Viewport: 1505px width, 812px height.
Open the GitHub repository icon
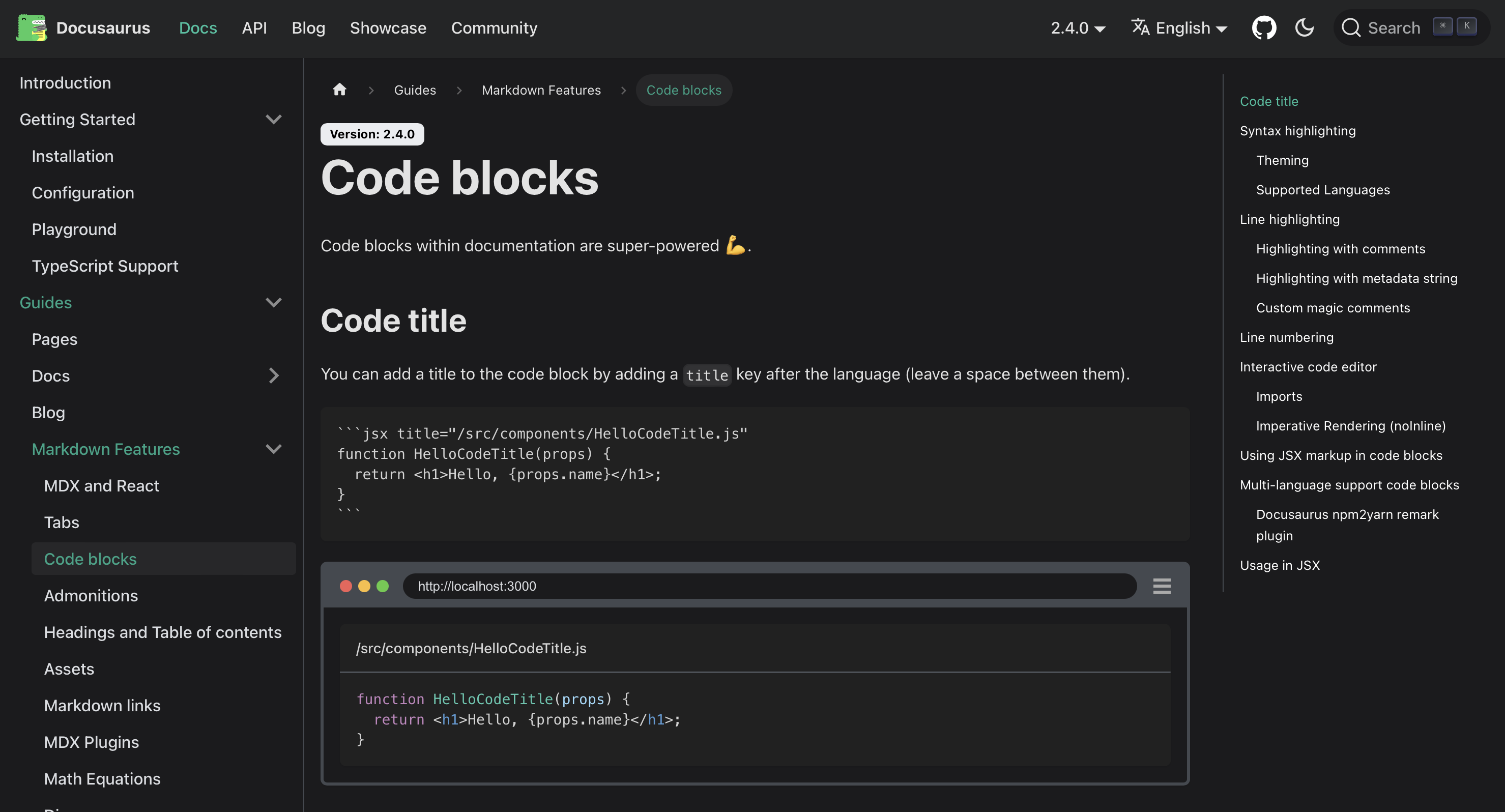(x=1264, y=27)
